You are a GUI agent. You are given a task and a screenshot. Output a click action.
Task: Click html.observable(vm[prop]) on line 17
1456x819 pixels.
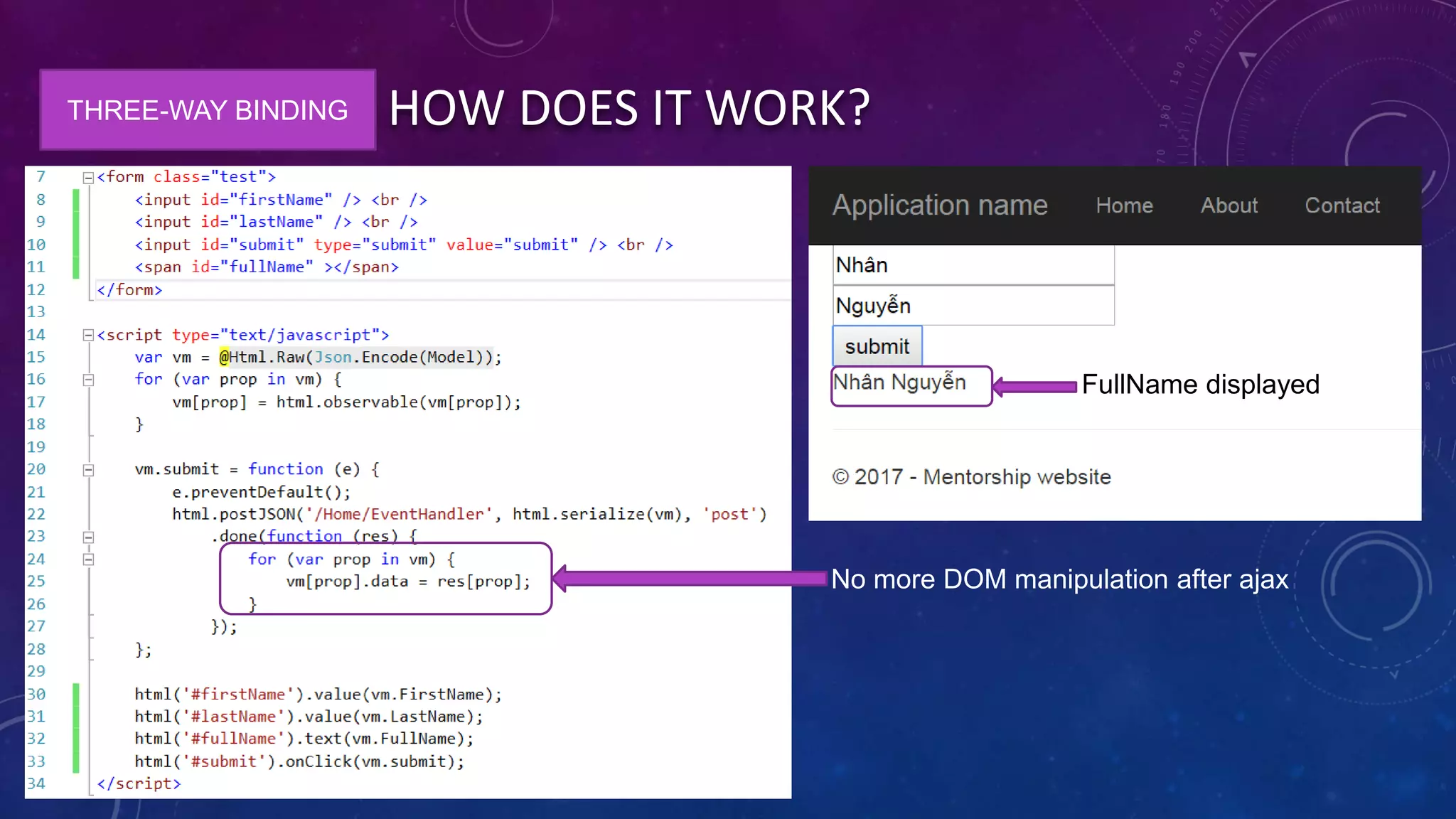(394, 402)
